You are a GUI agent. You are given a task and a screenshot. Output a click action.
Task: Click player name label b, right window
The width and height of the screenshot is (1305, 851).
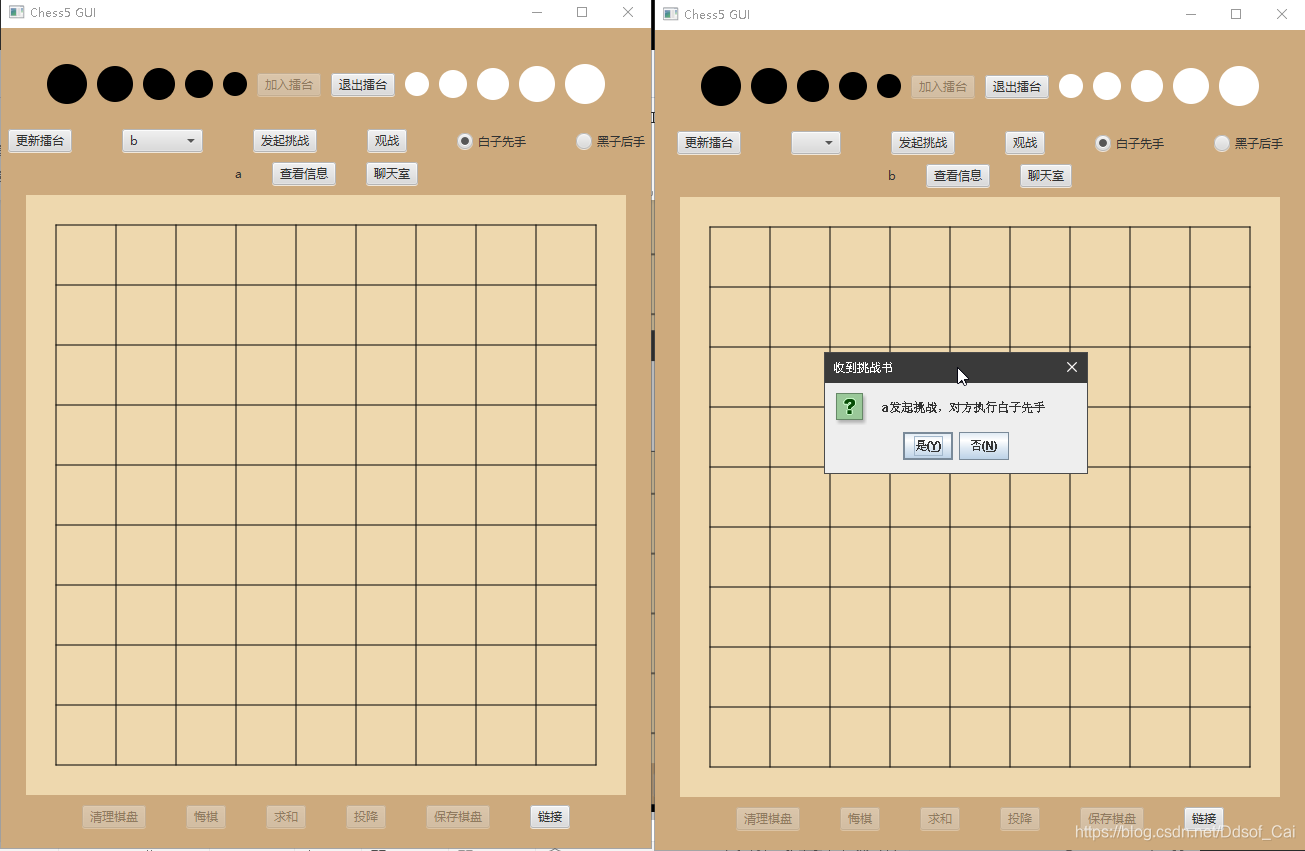coord(892,177)
